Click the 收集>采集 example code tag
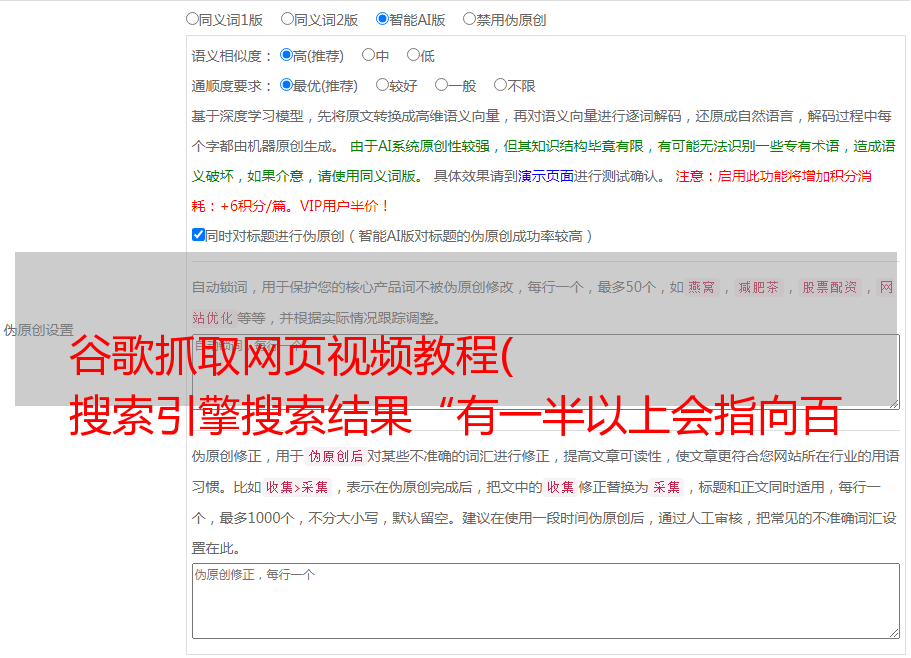The width and height of the screenshot is (911, 658). click(x=297, y=488)
